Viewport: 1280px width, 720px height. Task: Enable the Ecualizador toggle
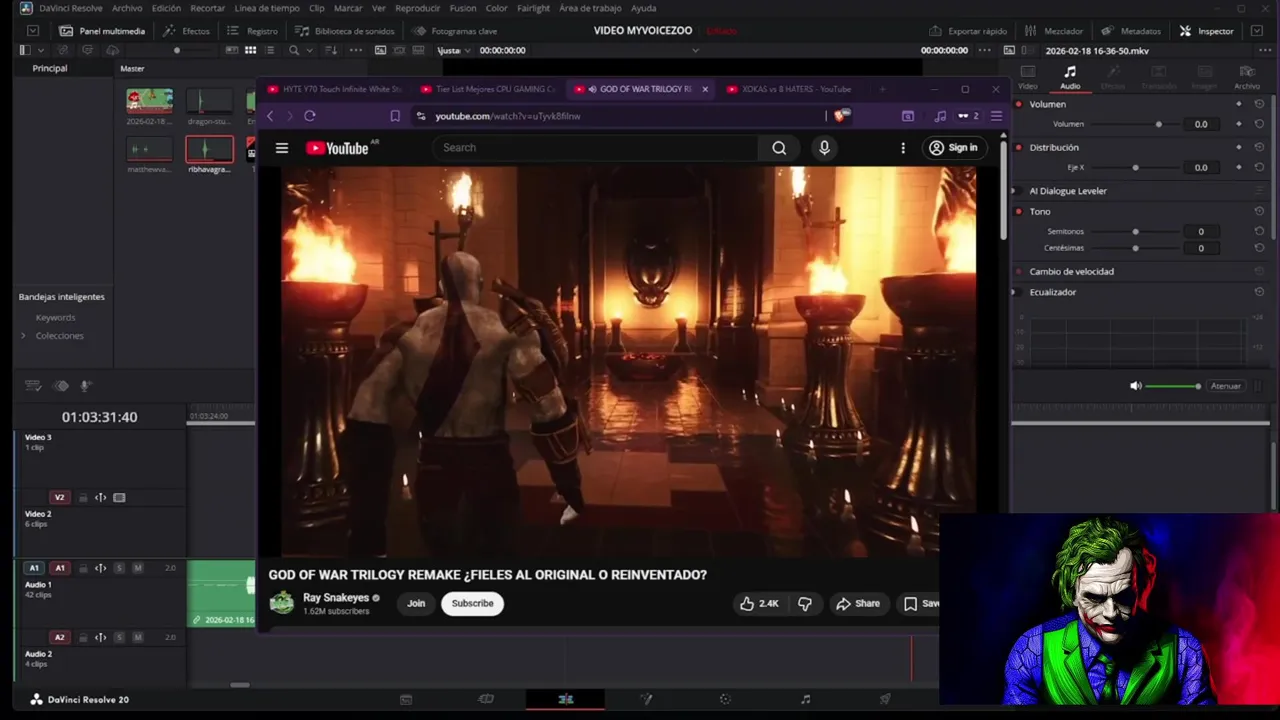pos(1019,292)
